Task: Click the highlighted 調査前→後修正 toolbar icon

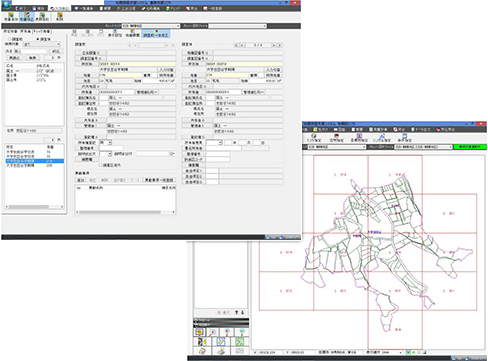Action: pos(156,33)
